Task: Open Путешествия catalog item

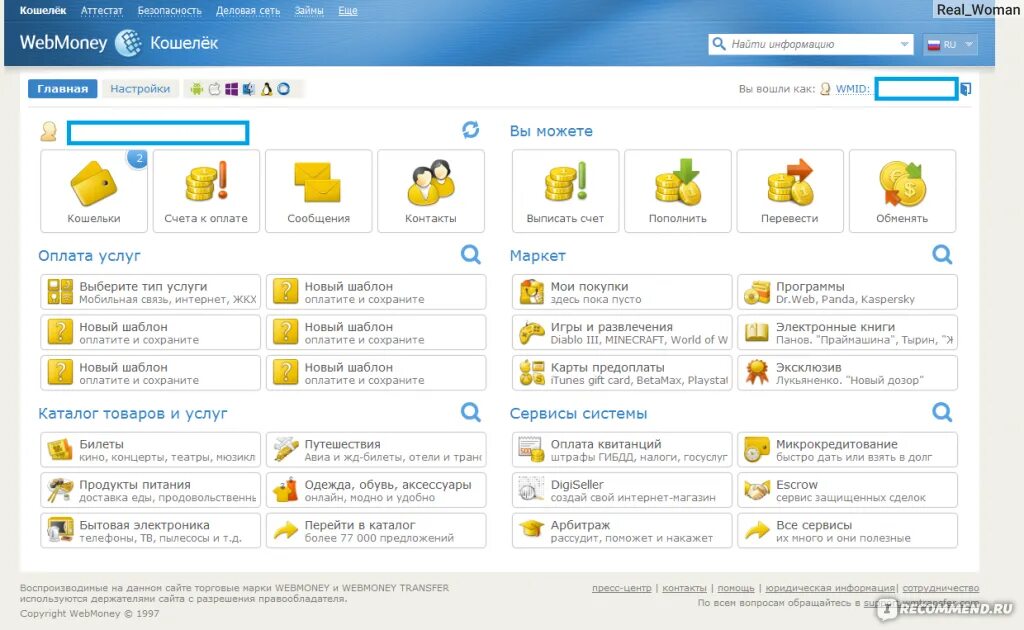Action: [376, 450]
